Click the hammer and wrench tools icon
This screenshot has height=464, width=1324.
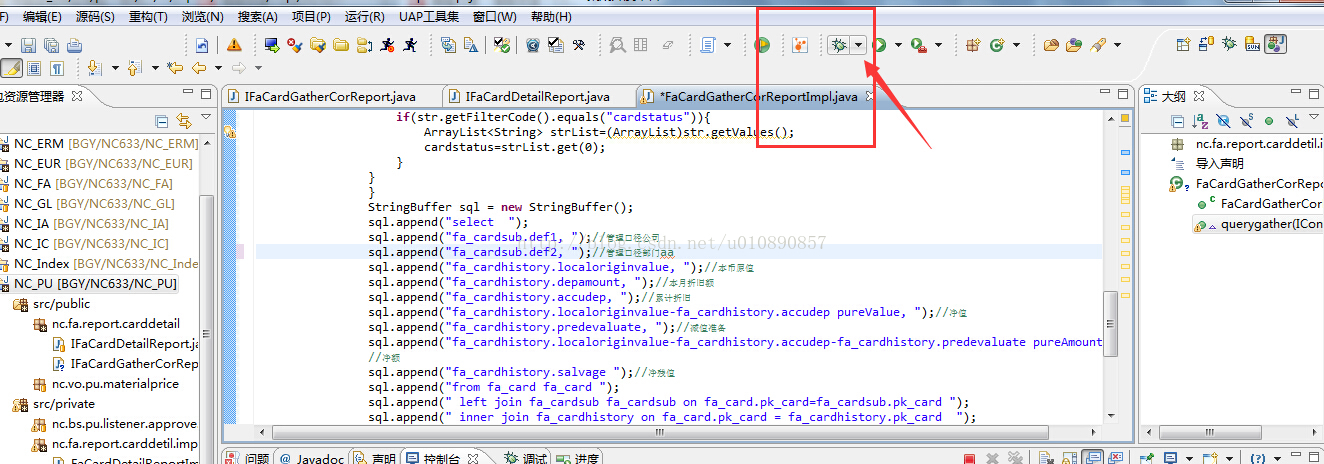tap(578, 45)
